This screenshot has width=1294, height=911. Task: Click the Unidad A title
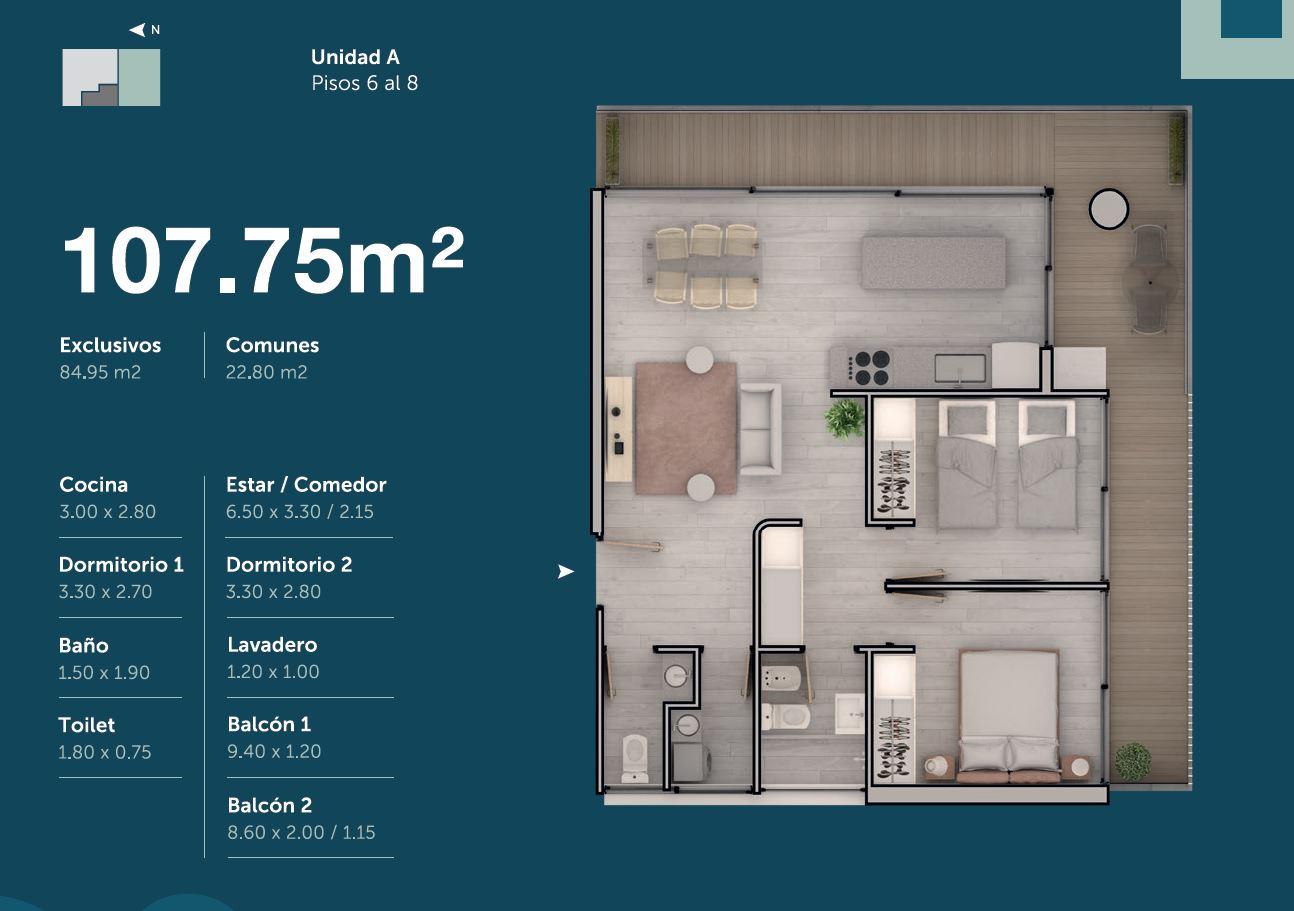(x=355, y=57)
